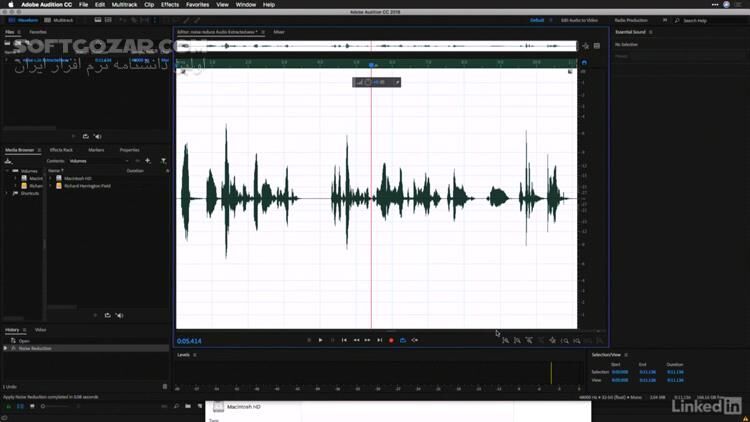This screenshot has height=422, width=750.
Task: Click the Search Help field
Action: pos(710,21)
